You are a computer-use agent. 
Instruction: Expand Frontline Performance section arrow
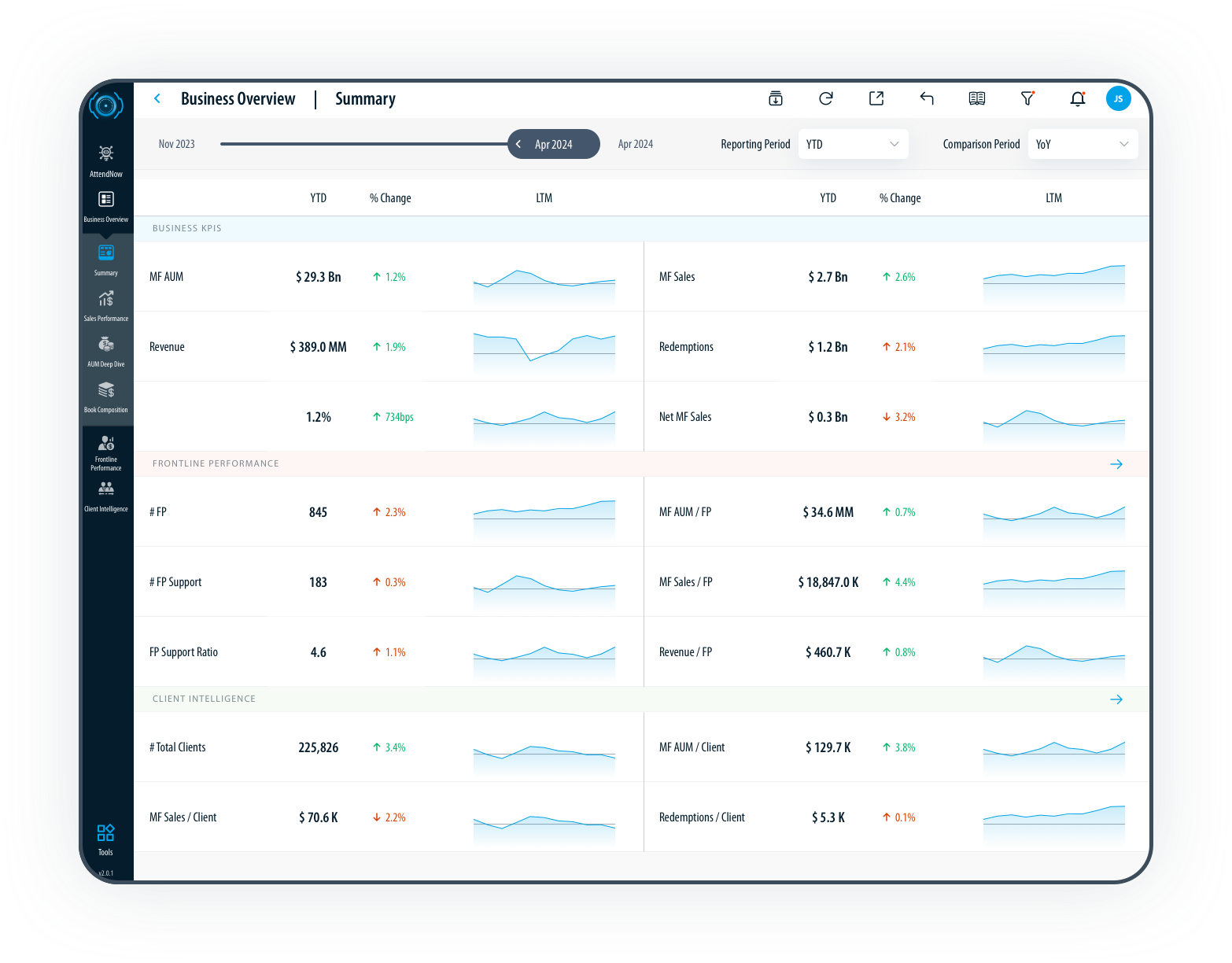[x=1116, y=464]
